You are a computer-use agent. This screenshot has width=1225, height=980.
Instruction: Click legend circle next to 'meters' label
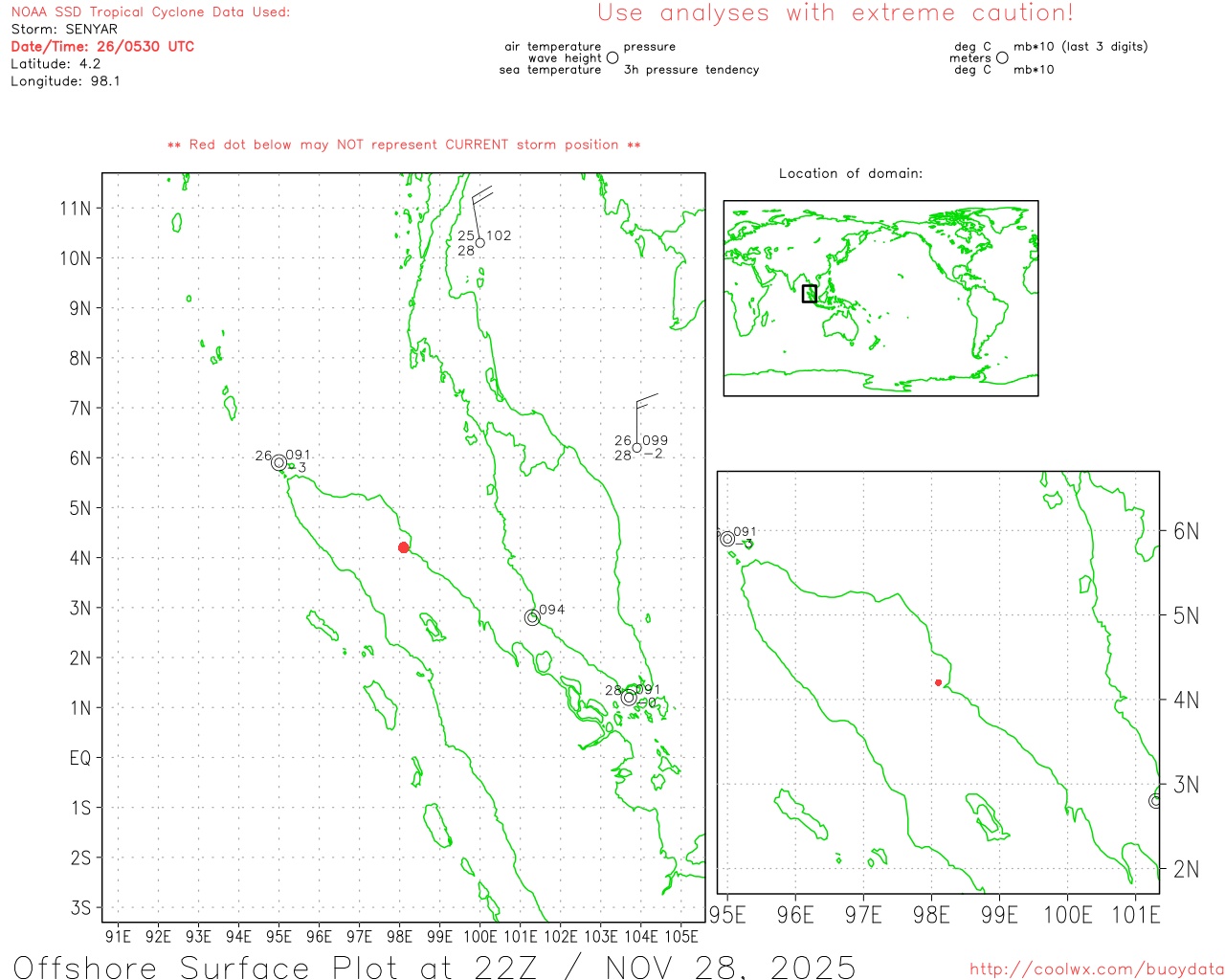click(1002, 57)
